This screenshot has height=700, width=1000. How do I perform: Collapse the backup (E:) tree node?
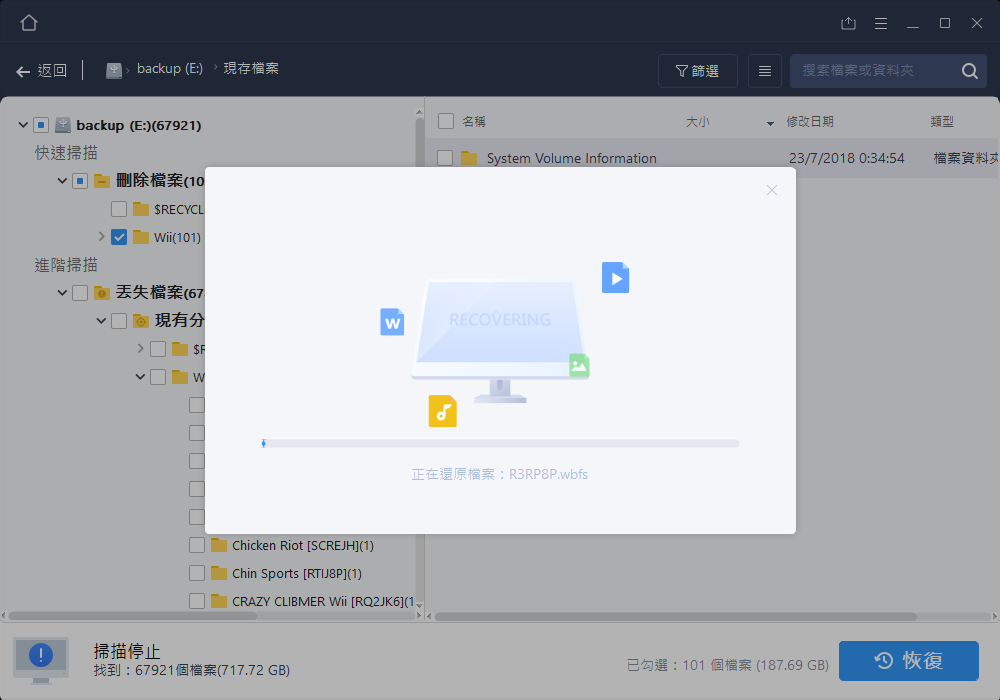tap(23, 124)
